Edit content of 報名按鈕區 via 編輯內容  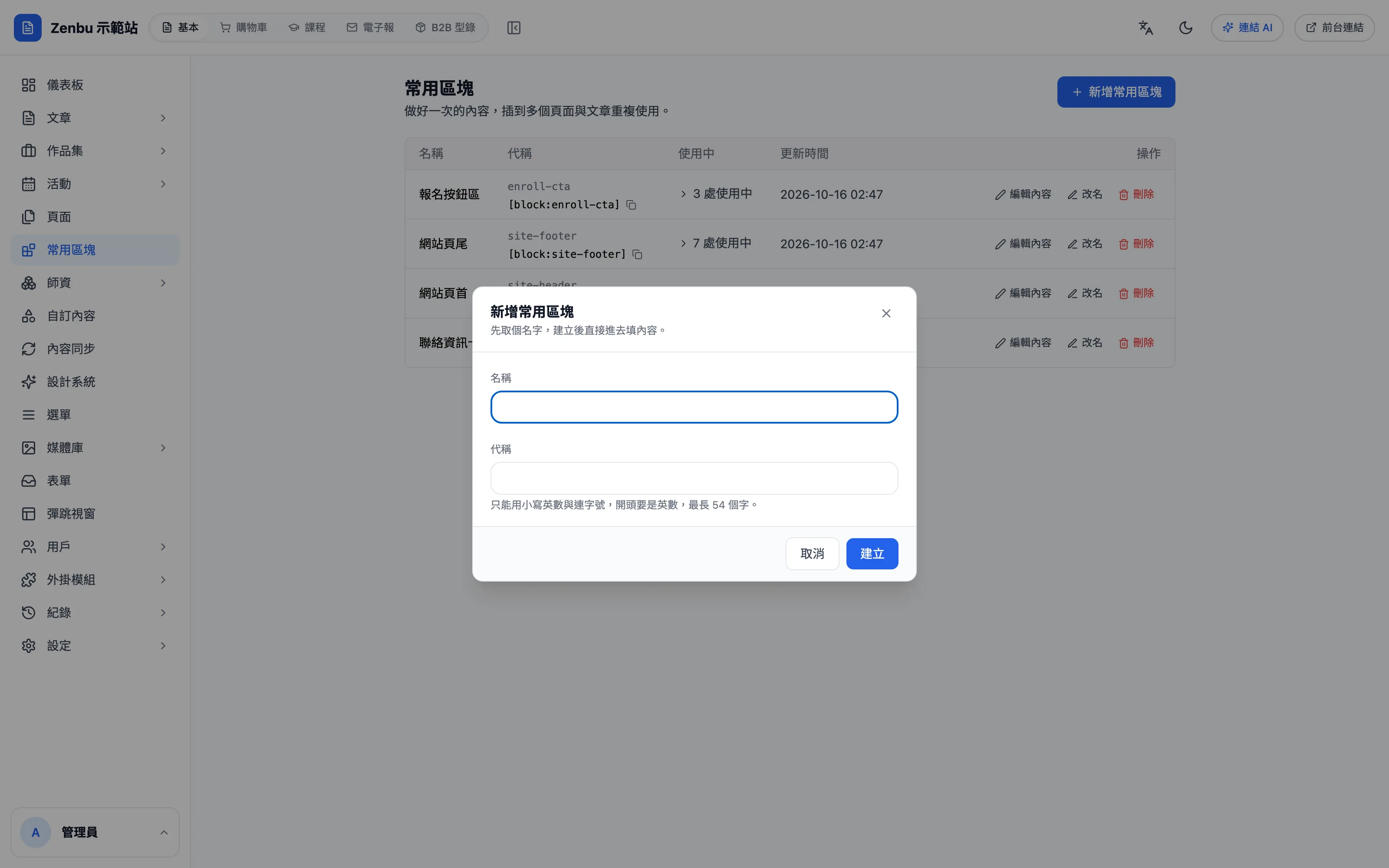tap(1024, 194)
